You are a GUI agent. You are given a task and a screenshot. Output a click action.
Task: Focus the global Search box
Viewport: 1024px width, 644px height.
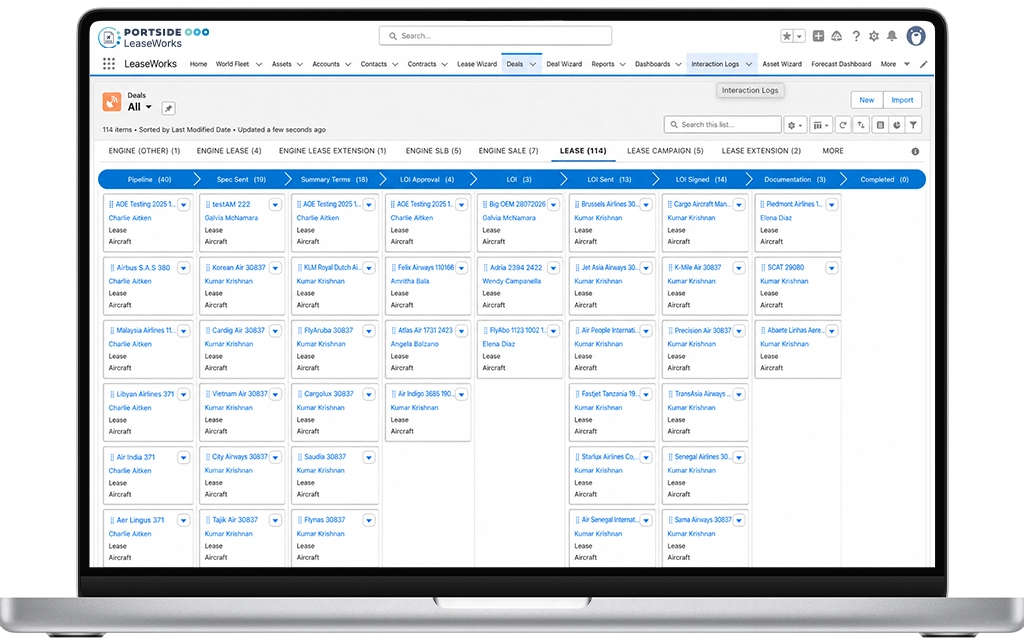pyautogui.click(x=495, y=36)
